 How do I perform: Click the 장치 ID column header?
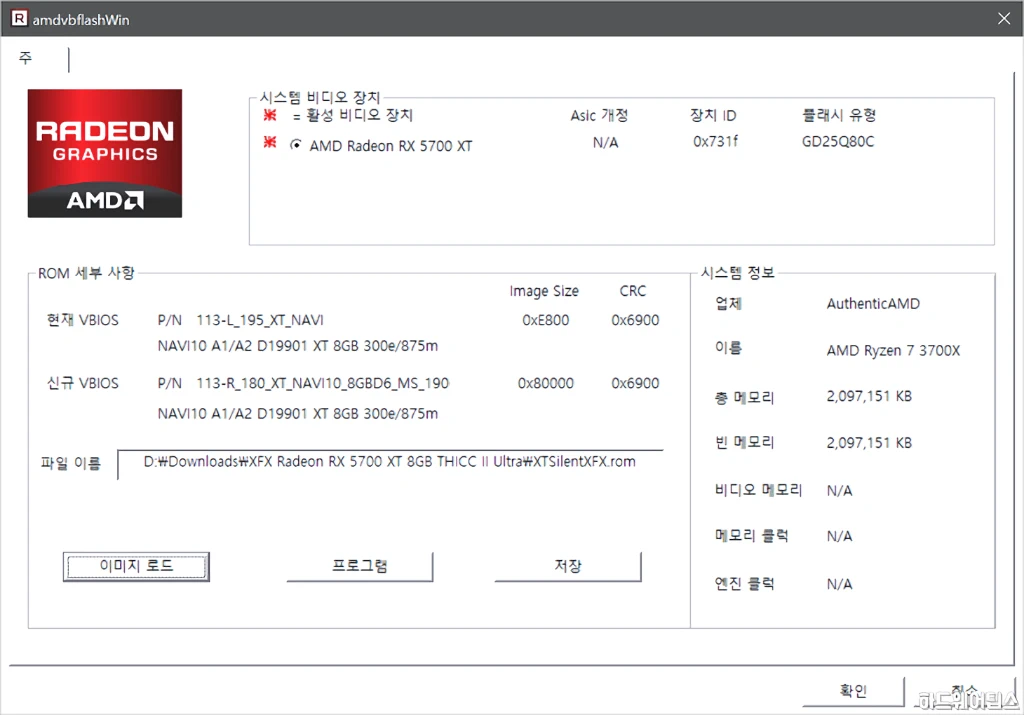coord(713,116)
